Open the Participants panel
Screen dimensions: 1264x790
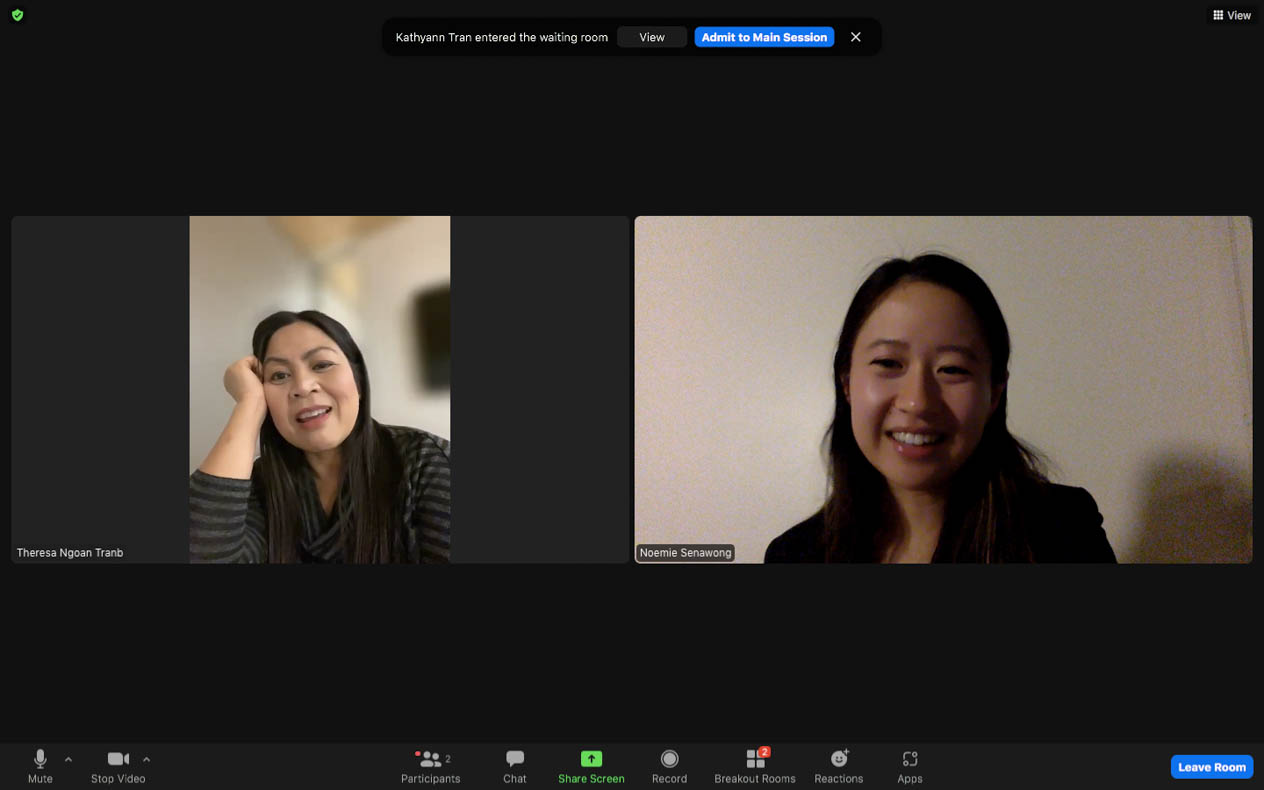431,766
